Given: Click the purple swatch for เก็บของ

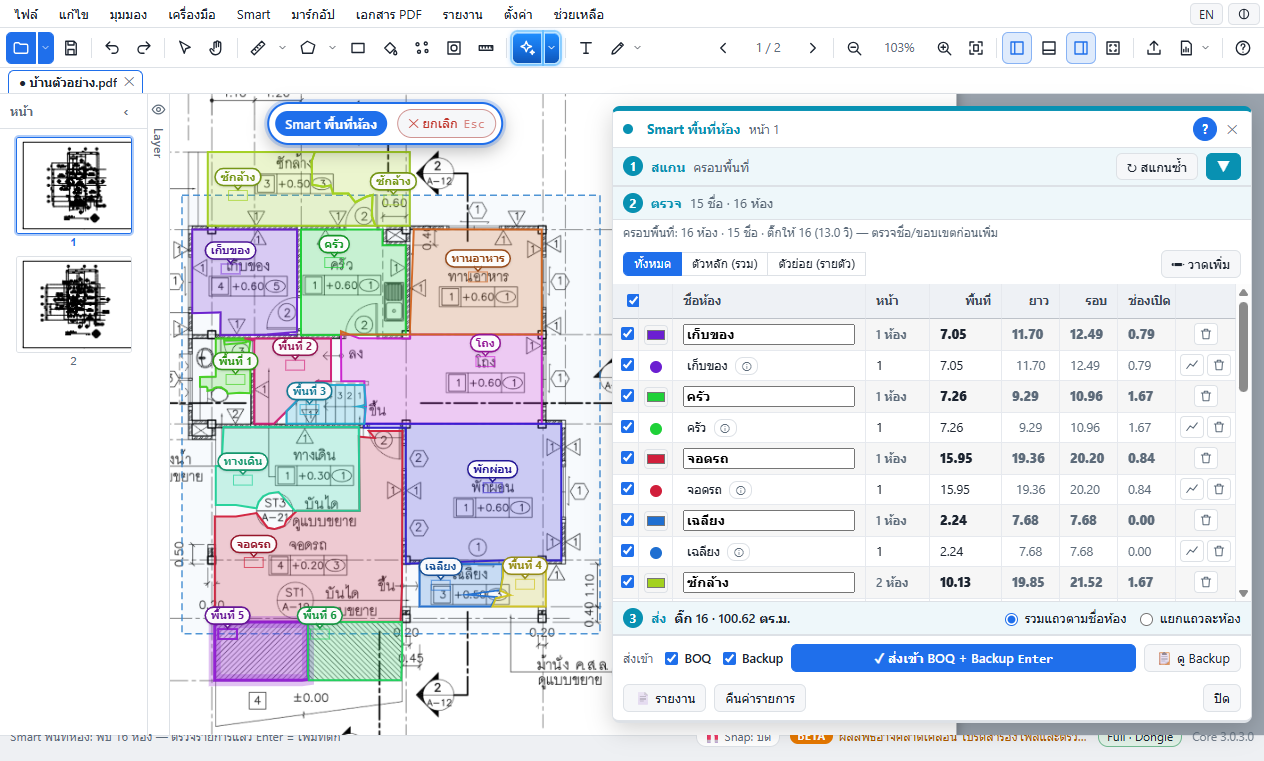Looking at the screenshot, I should (657, 334).
